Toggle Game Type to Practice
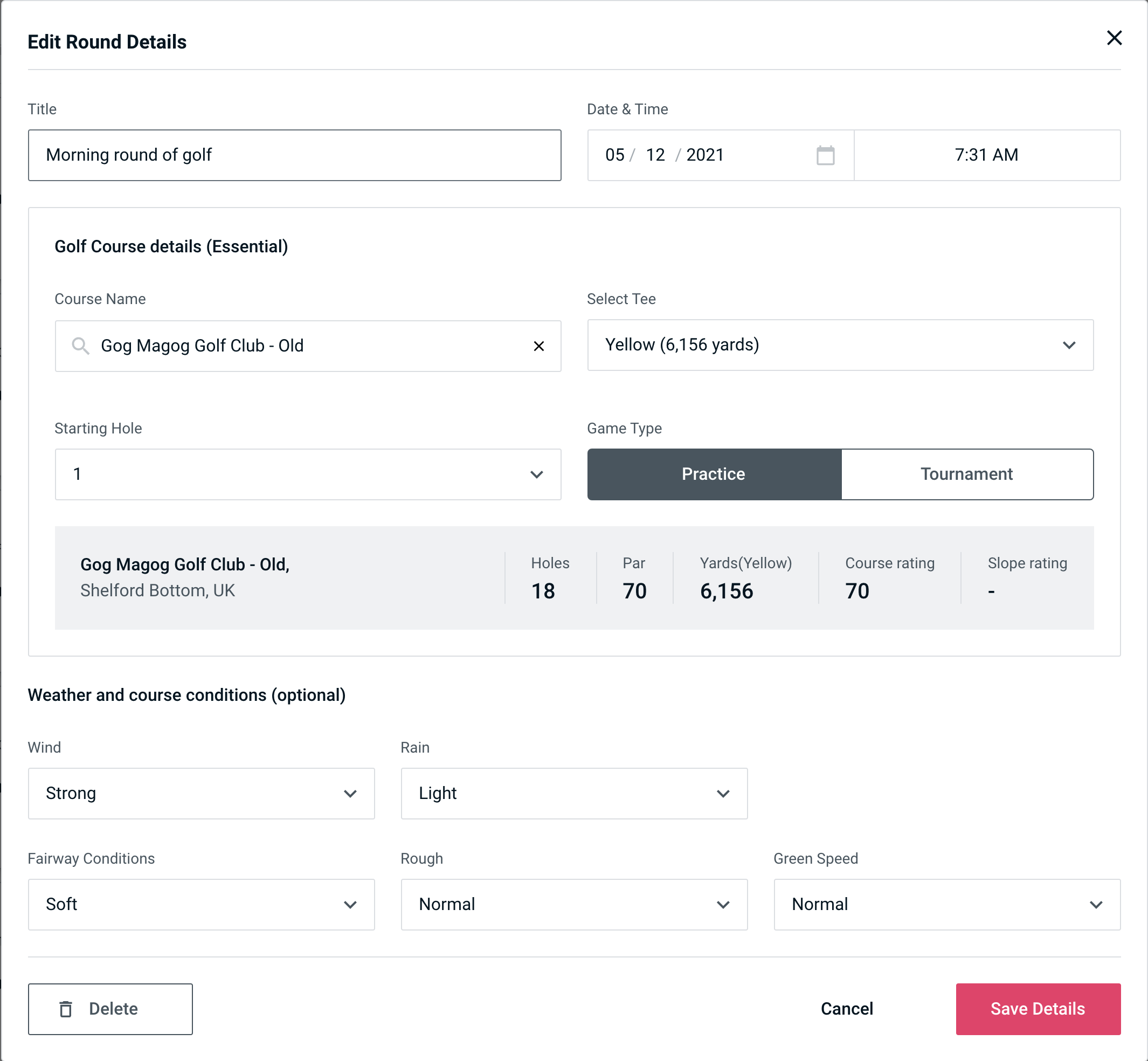The image size is (1148, 1061). [x=713, y=474]
